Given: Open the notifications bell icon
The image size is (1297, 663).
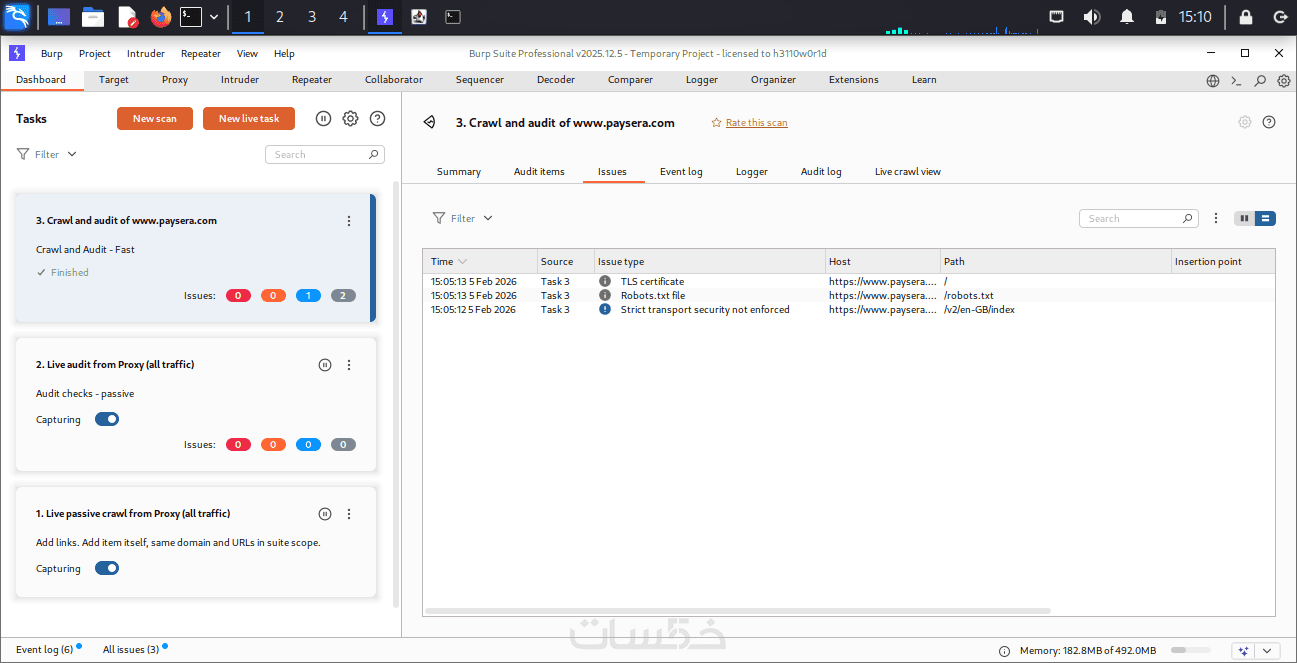Looking at the screenshot, I should tap(1127, 16).
